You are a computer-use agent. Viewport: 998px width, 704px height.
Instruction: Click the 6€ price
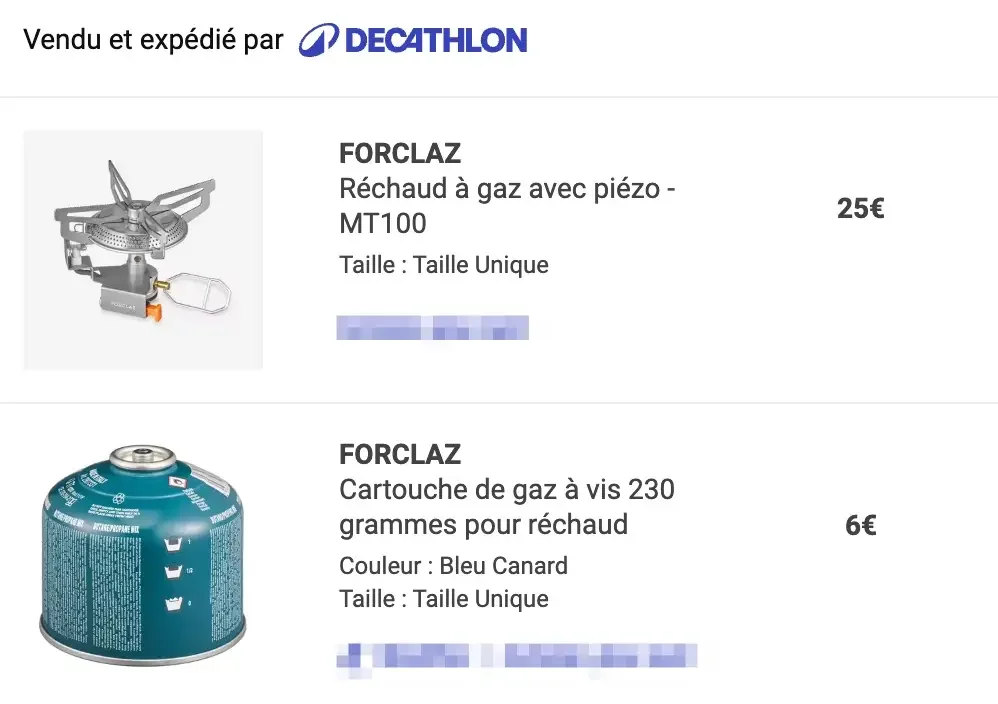(x=860, y=525)
